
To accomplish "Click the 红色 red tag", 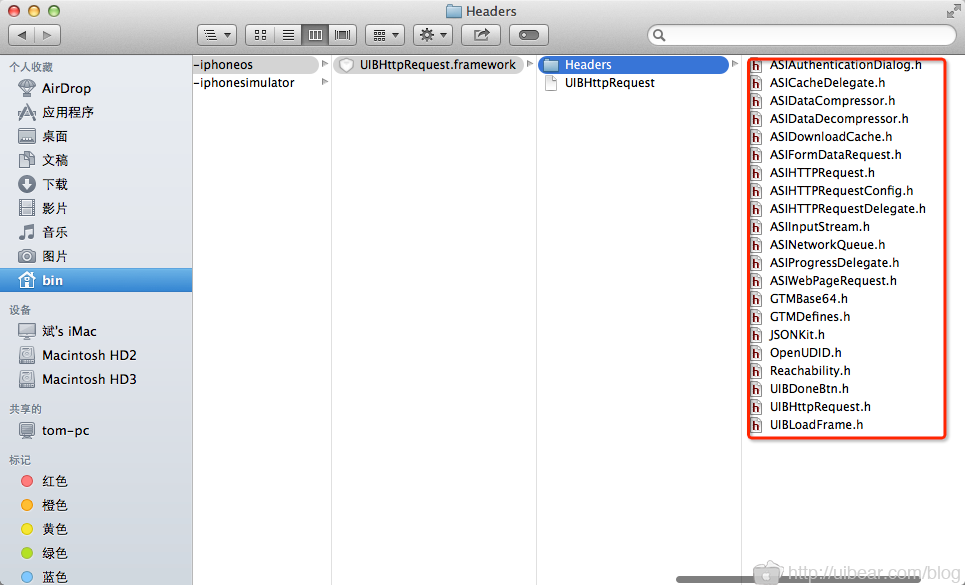I will point(55,481).
